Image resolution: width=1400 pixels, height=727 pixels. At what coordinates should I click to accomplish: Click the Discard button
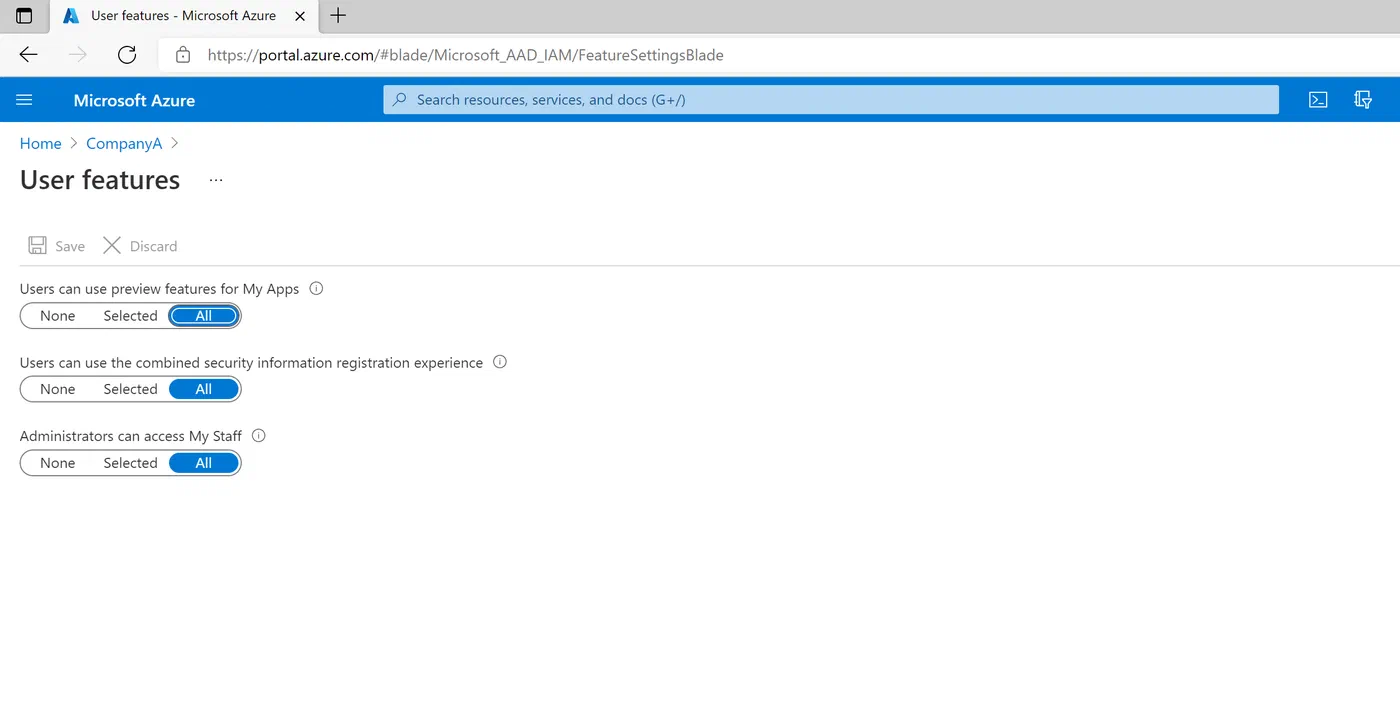click(140, 246)
